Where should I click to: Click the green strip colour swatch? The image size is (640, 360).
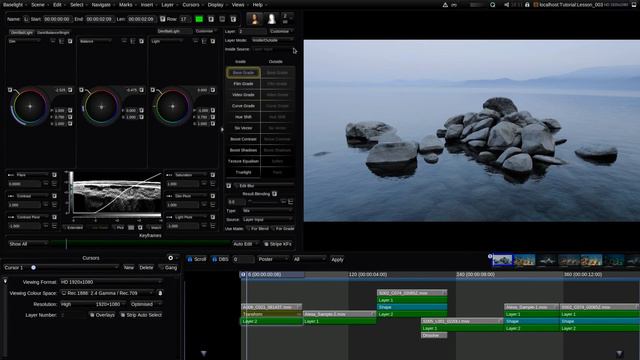(x=199, y=19)
